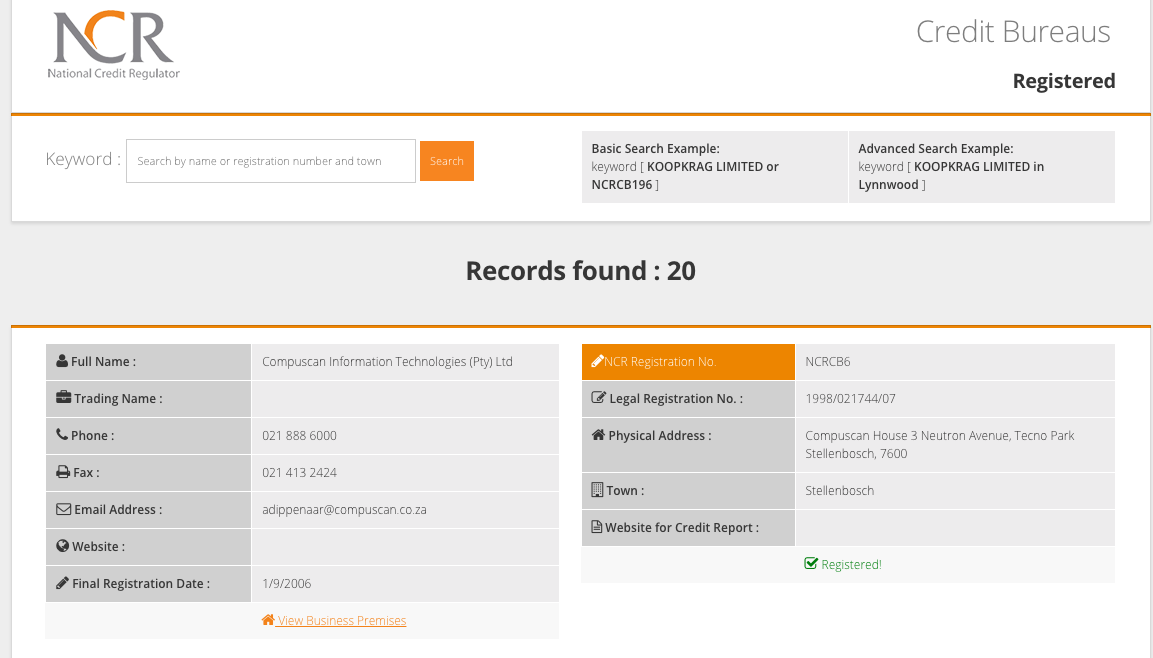Screen dimensions: 1153x658
Task: Click the green checkmark icon beside Registered!
Action: point(811,563)
